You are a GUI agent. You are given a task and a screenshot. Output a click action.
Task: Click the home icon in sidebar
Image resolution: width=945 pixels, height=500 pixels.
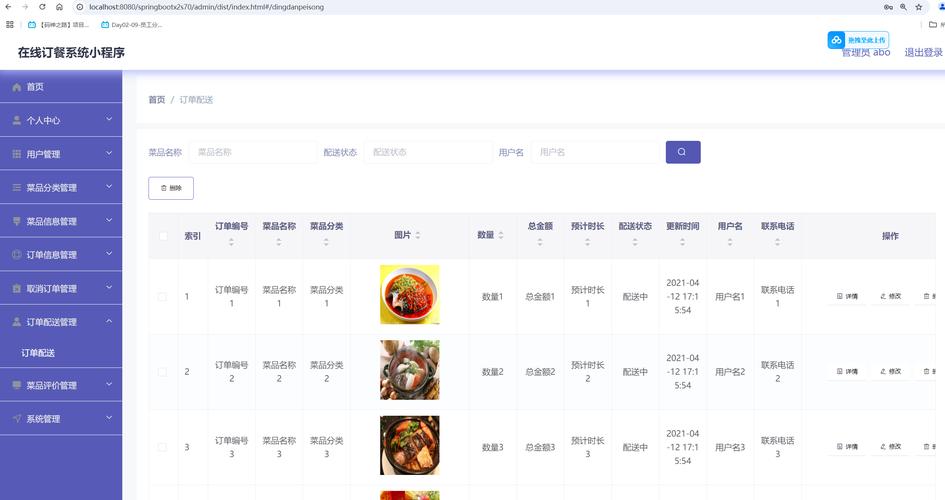[x=17, y=87]
